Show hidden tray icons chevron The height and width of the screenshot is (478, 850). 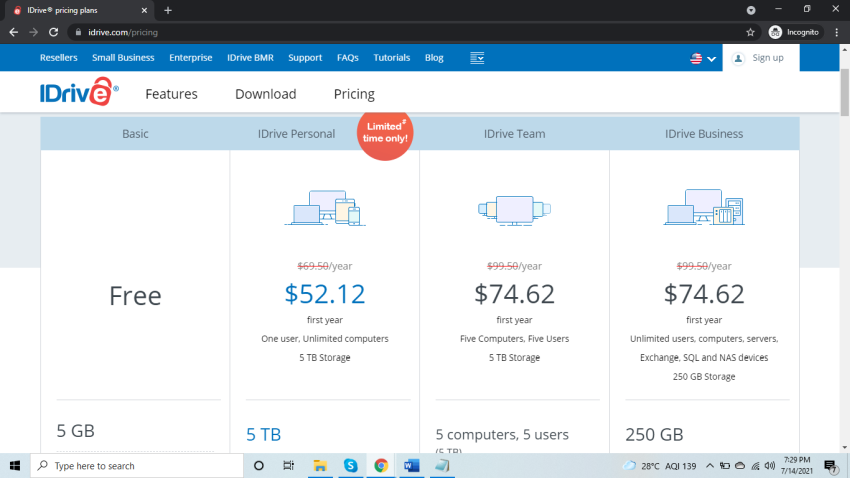pyautogui.click(x=710, y=466)
